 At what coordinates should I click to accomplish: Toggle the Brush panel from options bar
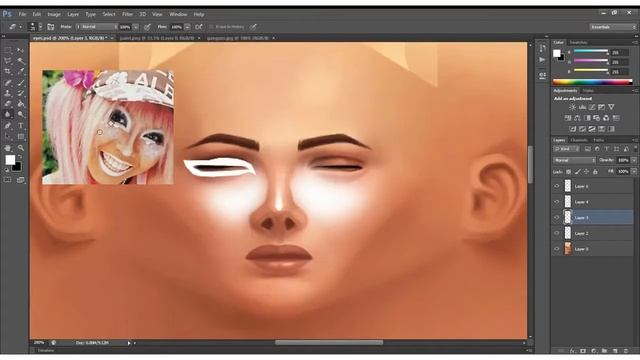51,27
